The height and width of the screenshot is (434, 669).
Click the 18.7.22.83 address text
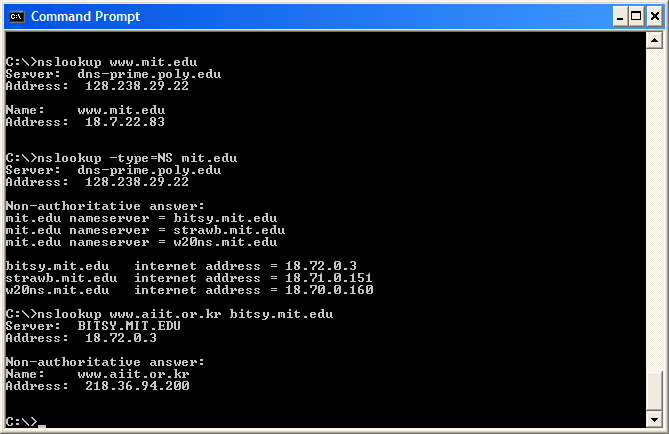tap(125, 122)
